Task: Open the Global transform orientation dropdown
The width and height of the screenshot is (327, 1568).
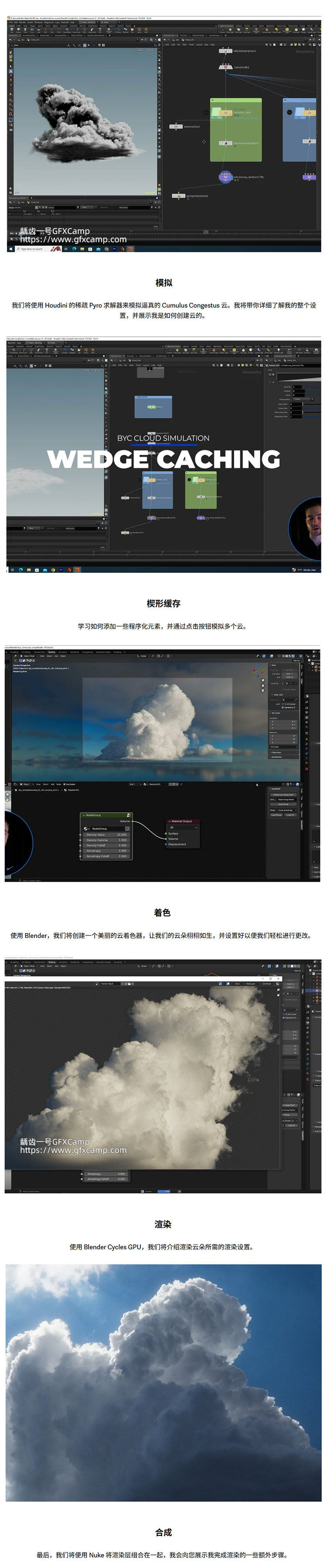Action: 144,656
